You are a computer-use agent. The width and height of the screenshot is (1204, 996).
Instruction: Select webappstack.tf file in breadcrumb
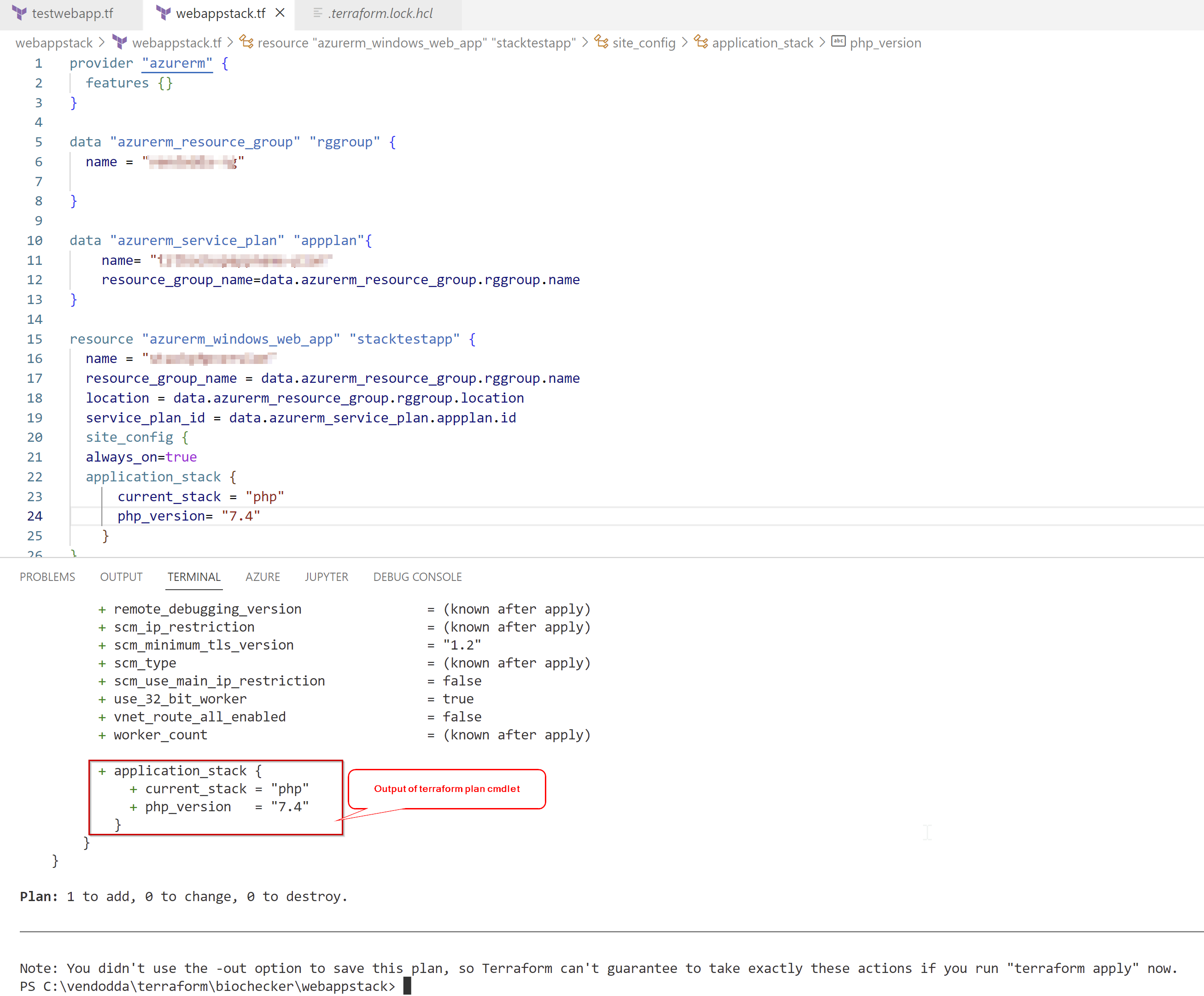176,43
